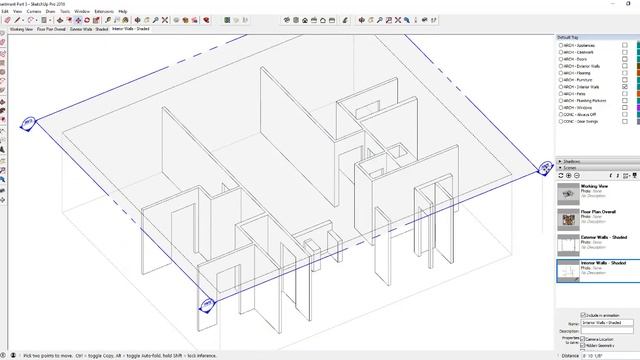Activate the Zoom Extents tool beside the magnifier

click(165, 20)
